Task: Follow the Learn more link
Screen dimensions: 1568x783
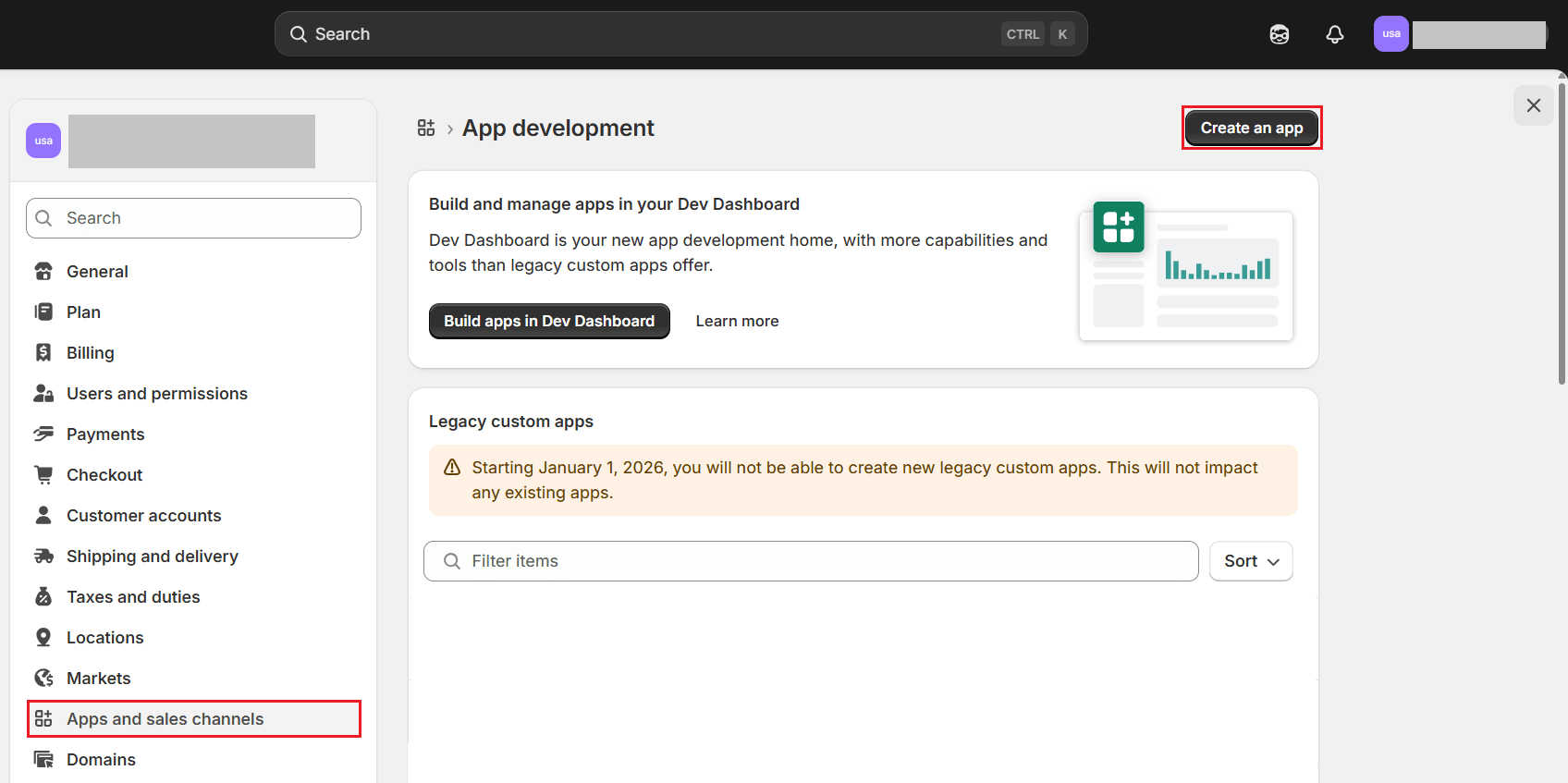Action: click(737, 321)
